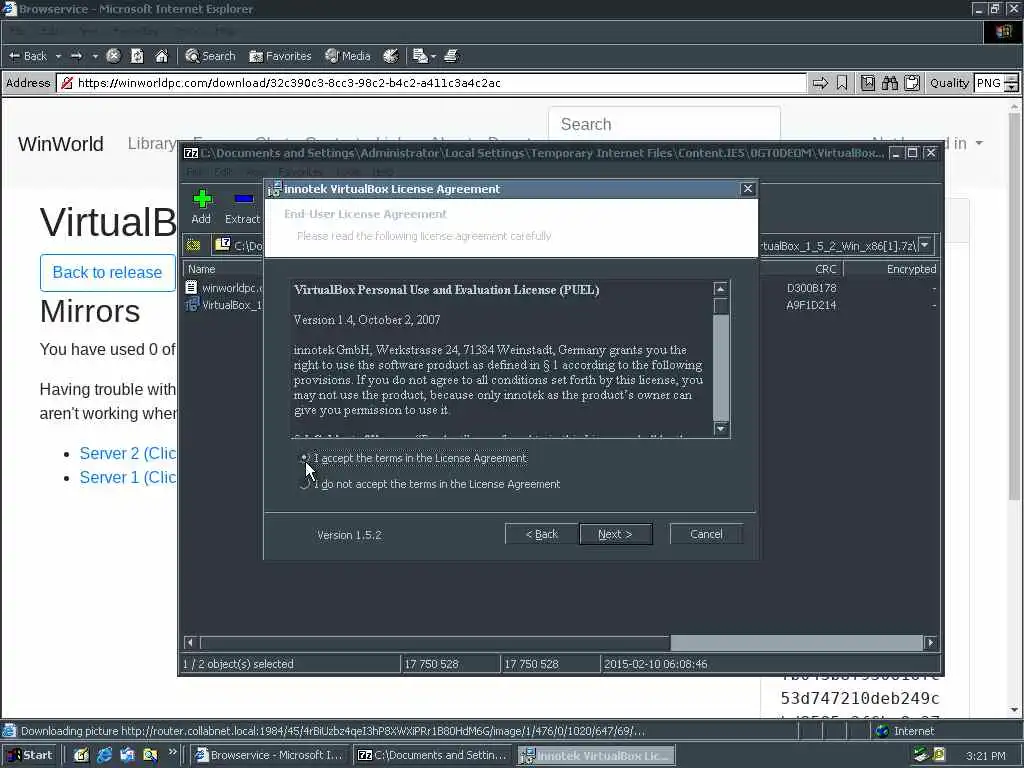Click the up-folder icon in 7-Zip
1024x768 pixels.
(193, 246)
